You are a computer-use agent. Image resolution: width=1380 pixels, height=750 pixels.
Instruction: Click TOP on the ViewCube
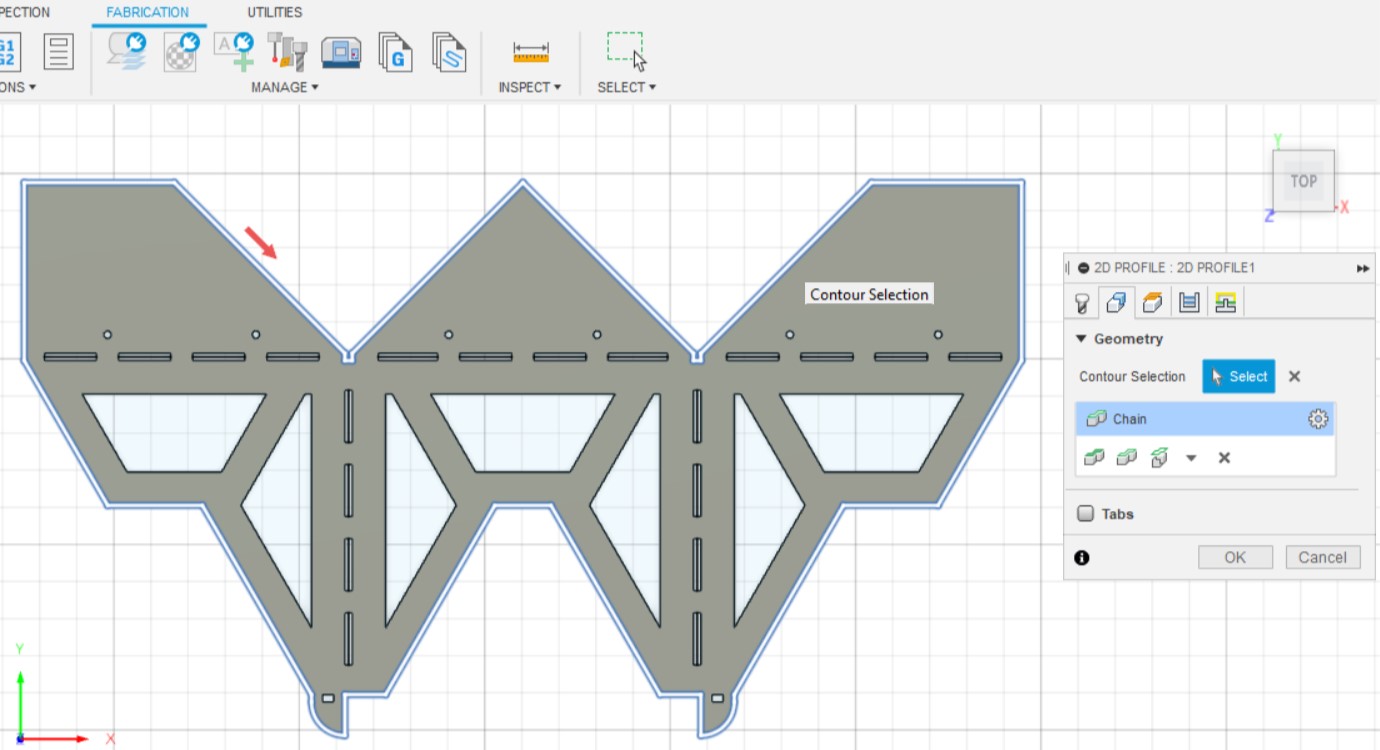click(x=1303, y=181)
